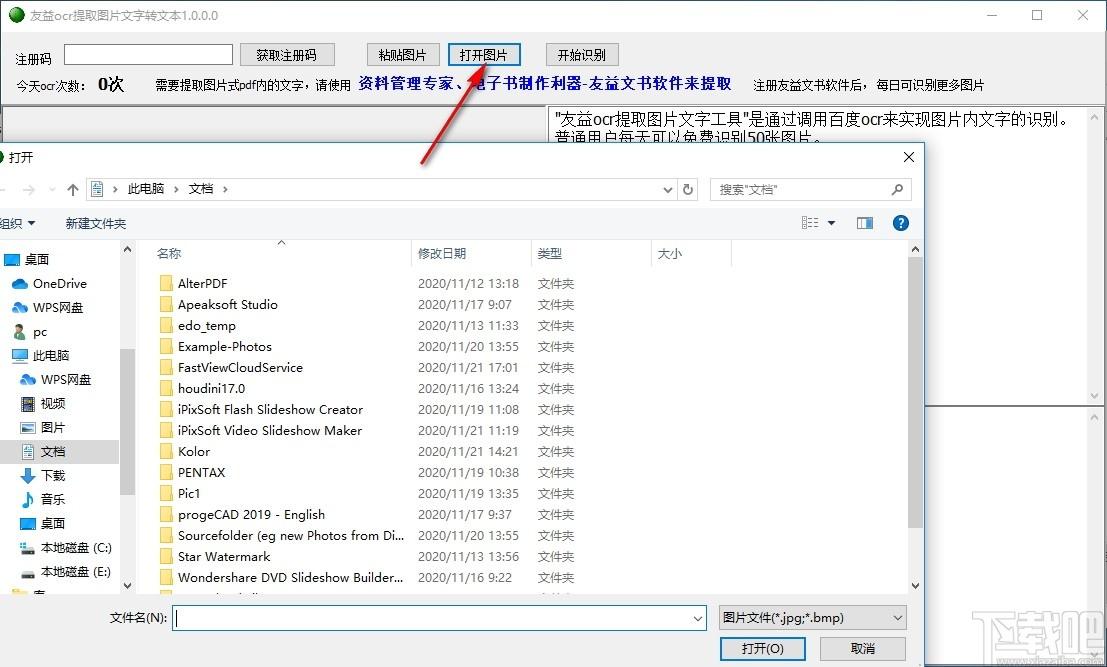Image resolution: width=1107 pixels, height=667 pixels.
Task: Focus the 注册码 input field
Action: tap(148, 54)
